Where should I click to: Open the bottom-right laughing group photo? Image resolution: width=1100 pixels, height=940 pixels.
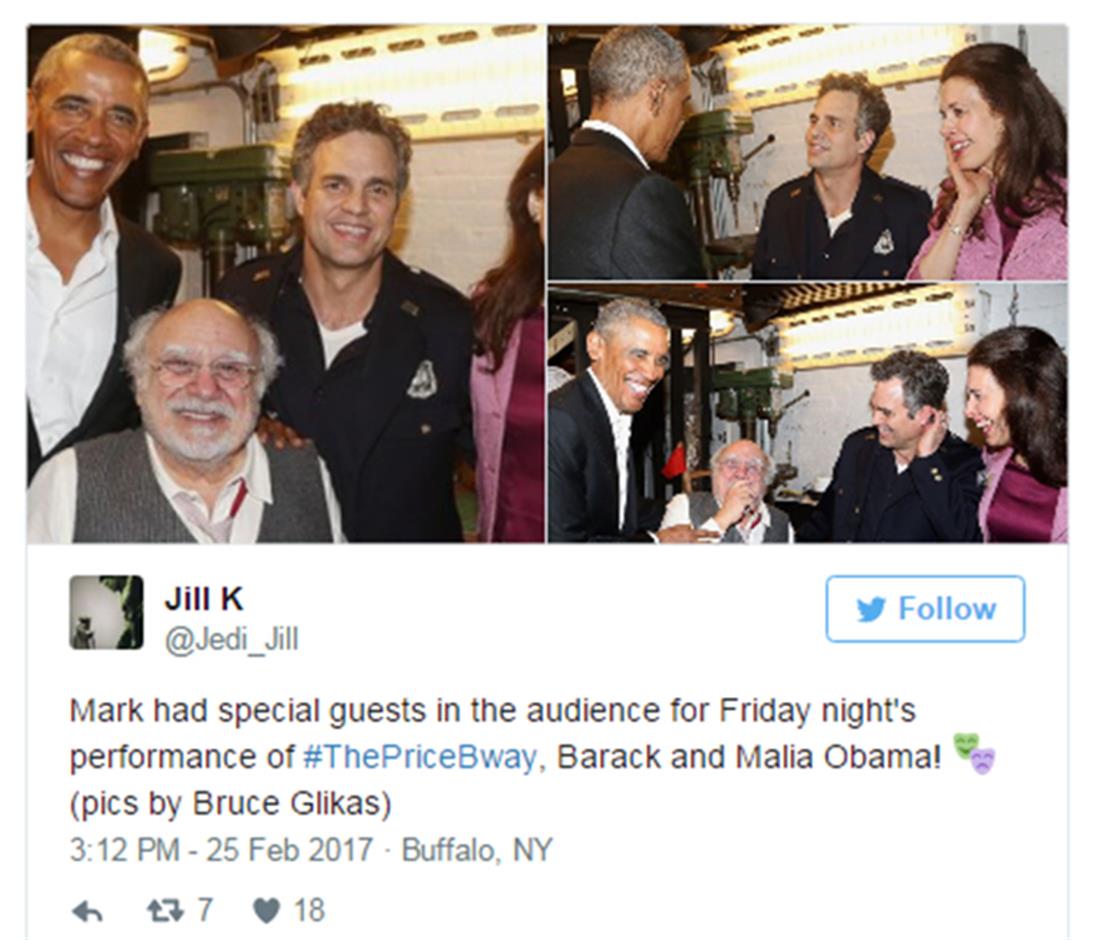(x=808, y=413)
